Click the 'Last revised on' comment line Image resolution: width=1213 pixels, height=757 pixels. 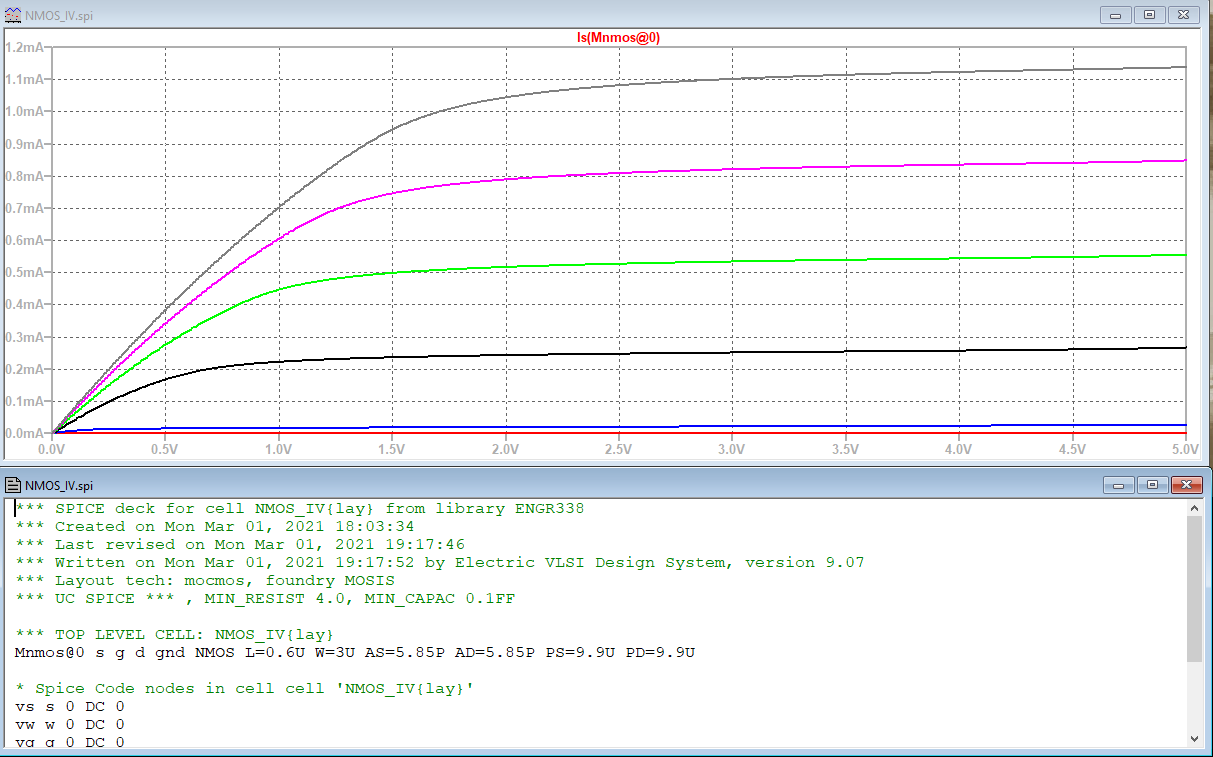coord(240,544)
